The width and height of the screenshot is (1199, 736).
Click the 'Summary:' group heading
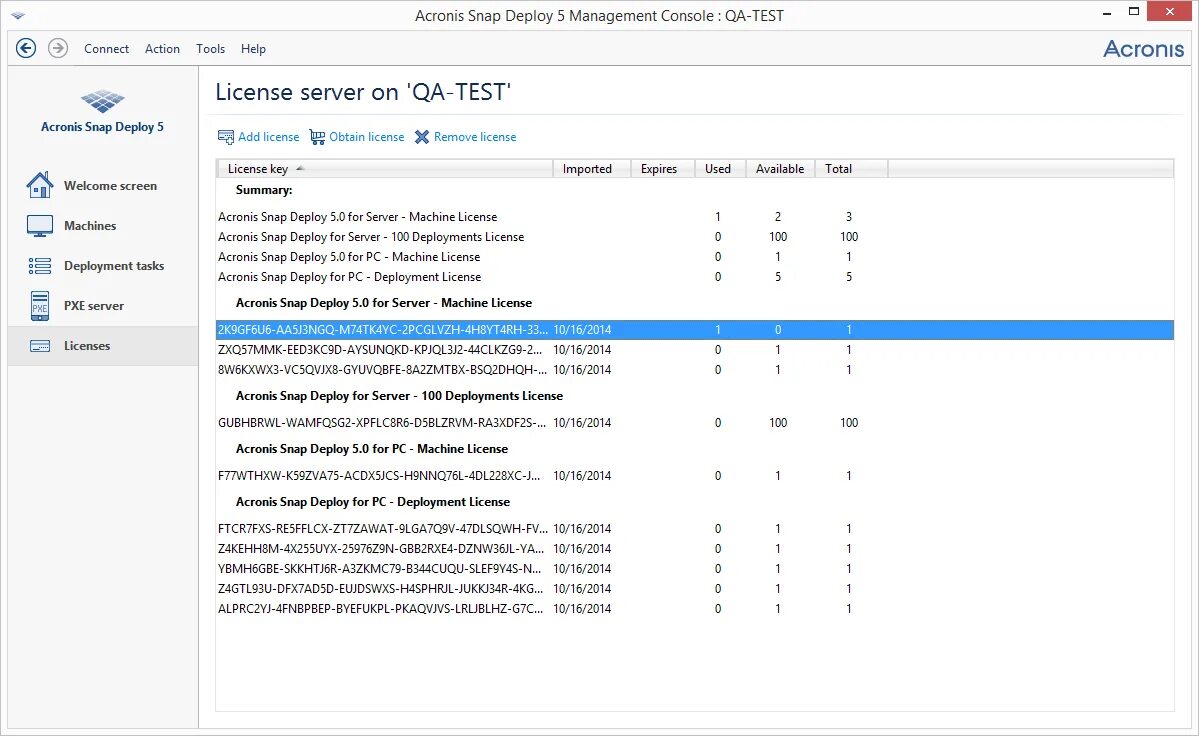(264, 190)
